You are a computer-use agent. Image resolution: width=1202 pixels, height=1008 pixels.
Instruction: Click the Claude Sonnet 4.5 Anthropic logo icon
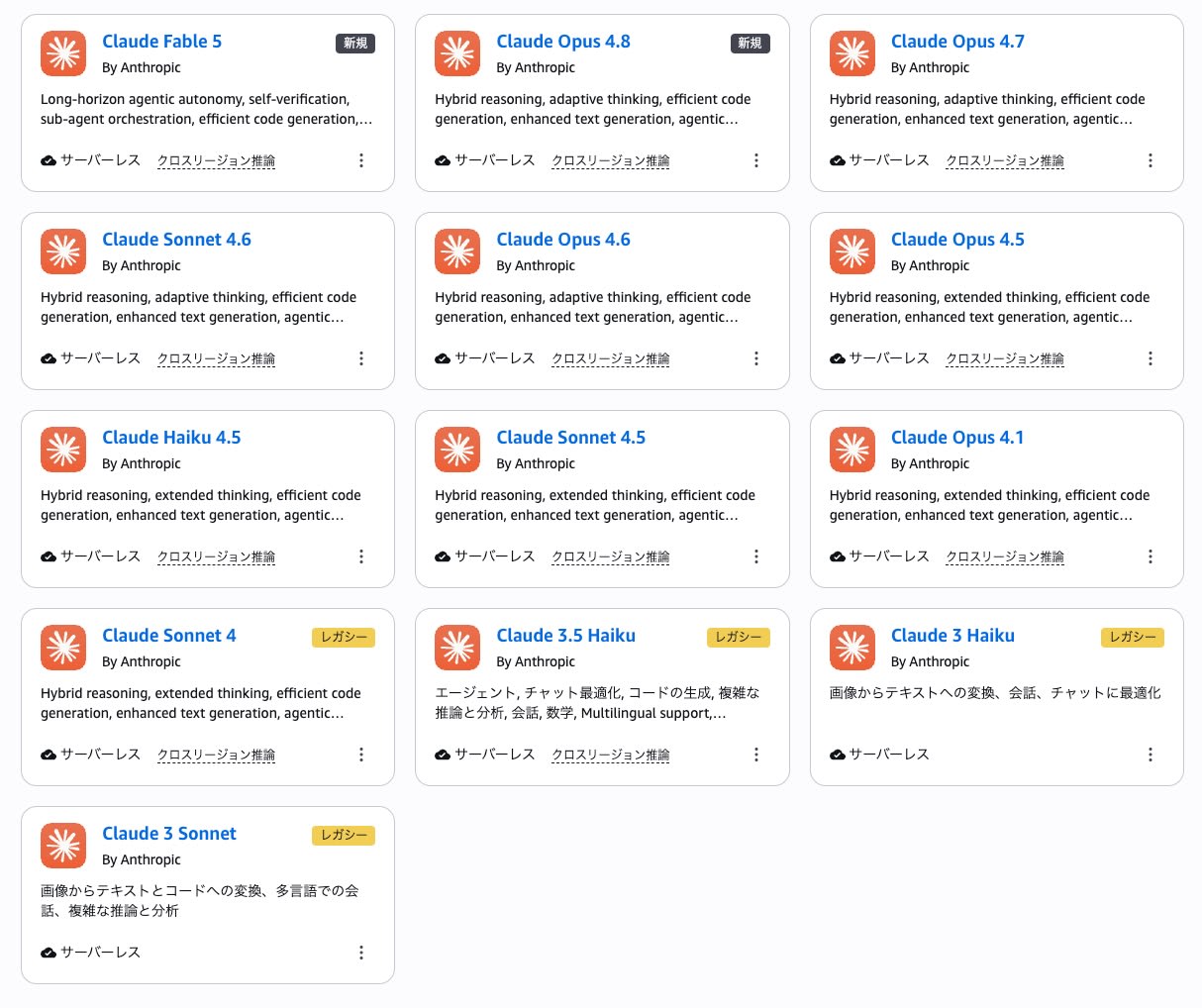coord(457,450)
